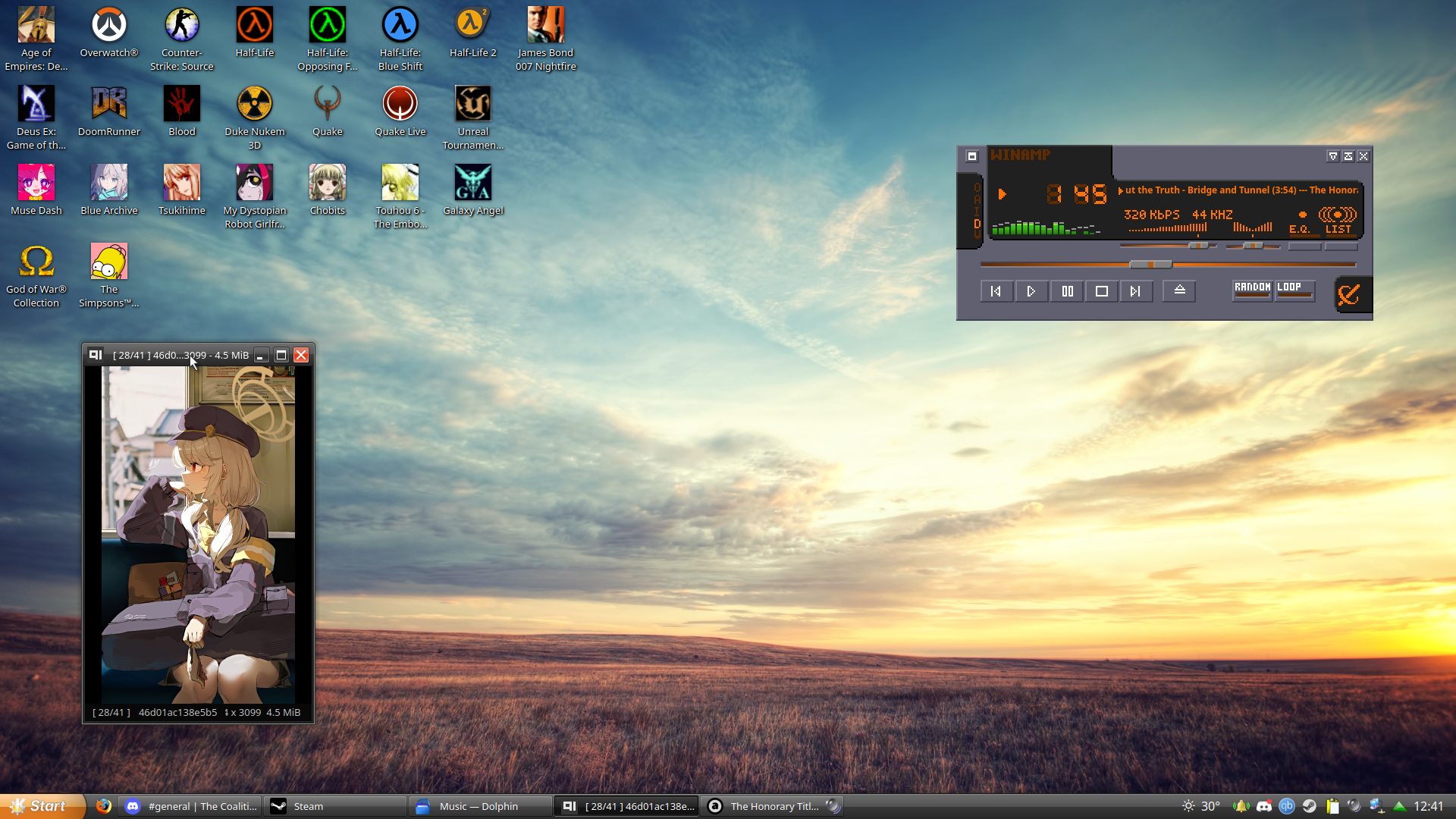This screenshot has width=1456, height=819.
Task: Switch to The Honorary Title taskbar window
Action: [x=773, y=806]
